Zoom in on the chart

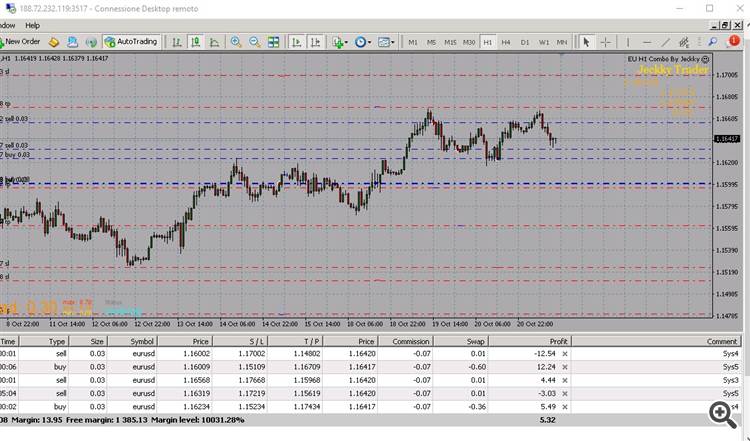236,42
